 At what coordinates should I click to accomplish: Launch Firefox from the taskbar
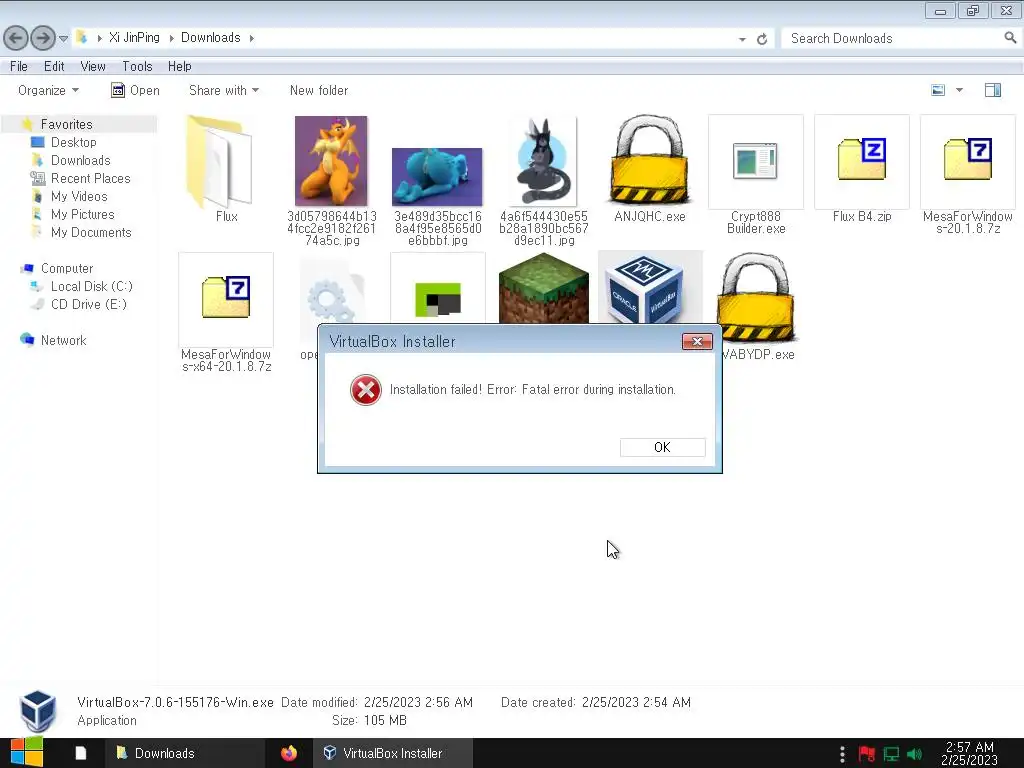tap(289, 753)
